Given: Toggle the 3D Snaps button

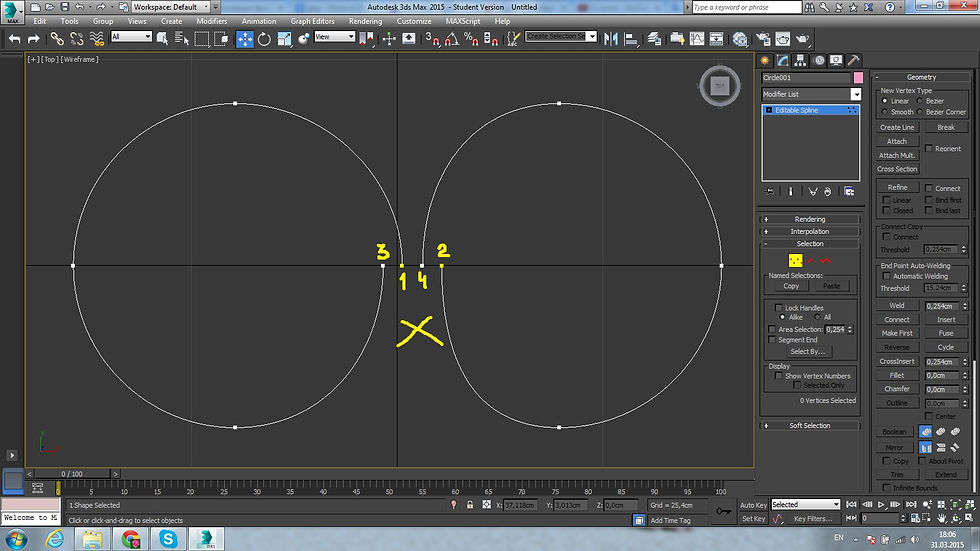Looking at the screenshot, I should click(432, 39).
